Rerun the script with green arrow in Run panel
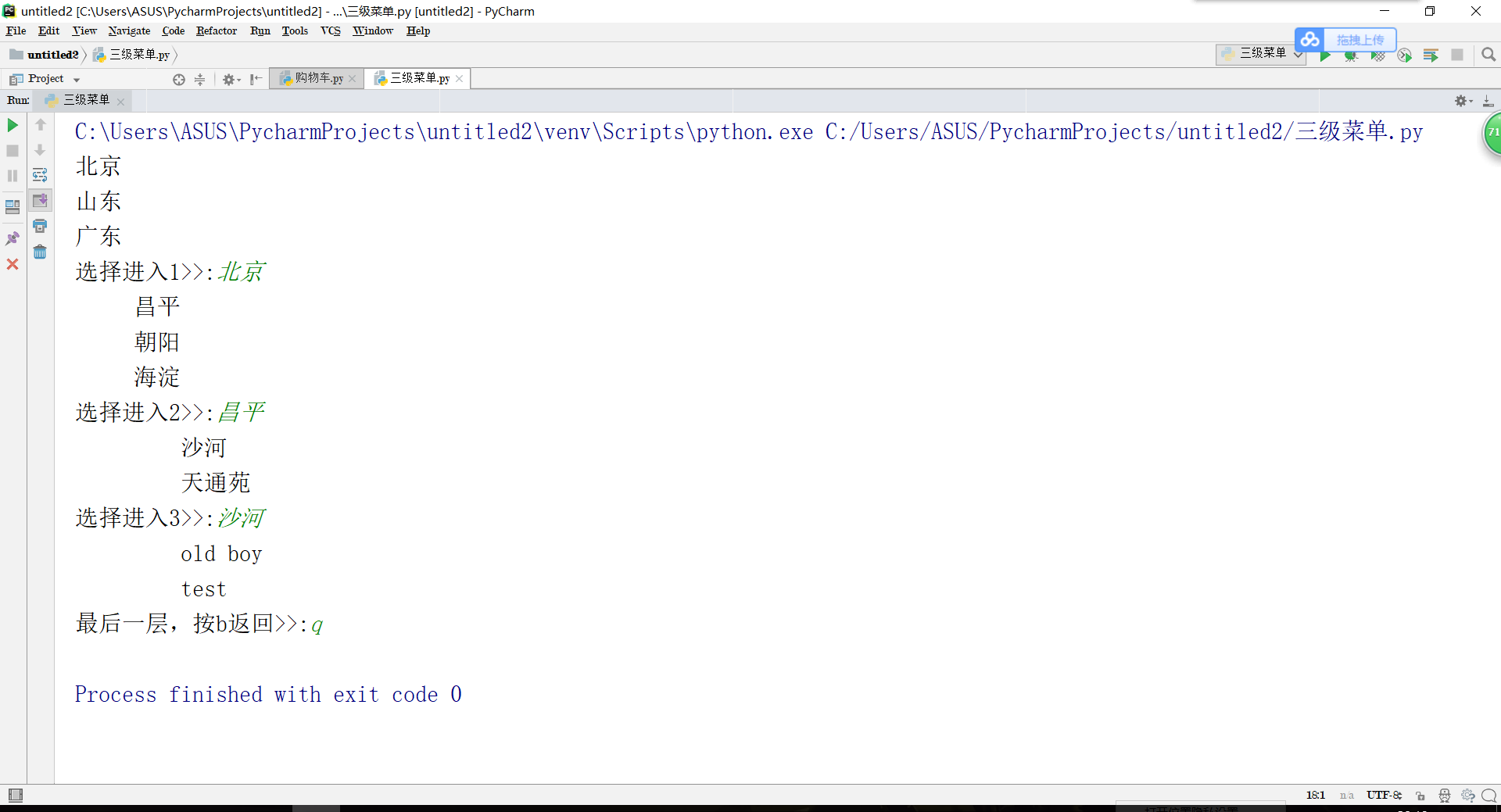 click(13, 125)
